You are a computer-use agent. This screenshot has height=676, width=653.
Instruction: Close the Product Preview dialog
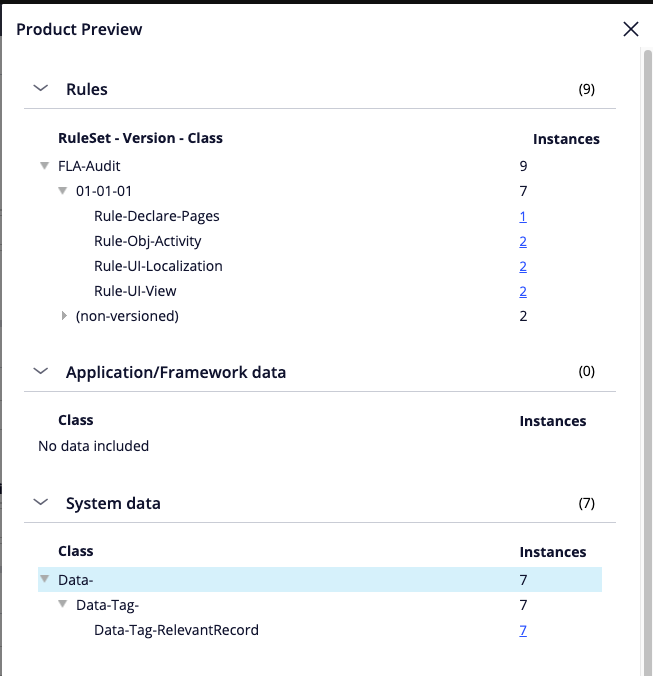631,29
